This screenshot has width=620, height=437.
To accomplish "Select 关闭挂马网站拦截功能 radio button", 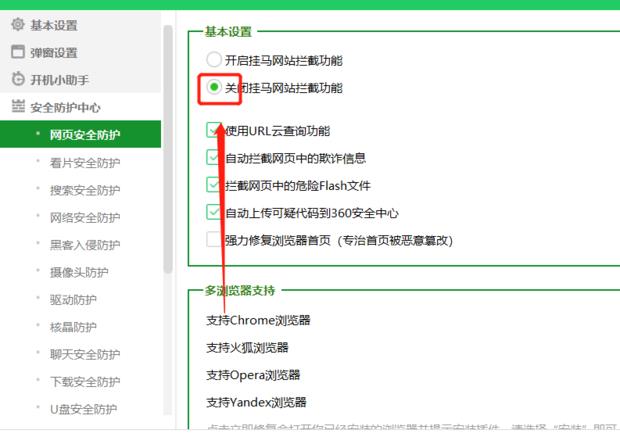I will [214, 87].
